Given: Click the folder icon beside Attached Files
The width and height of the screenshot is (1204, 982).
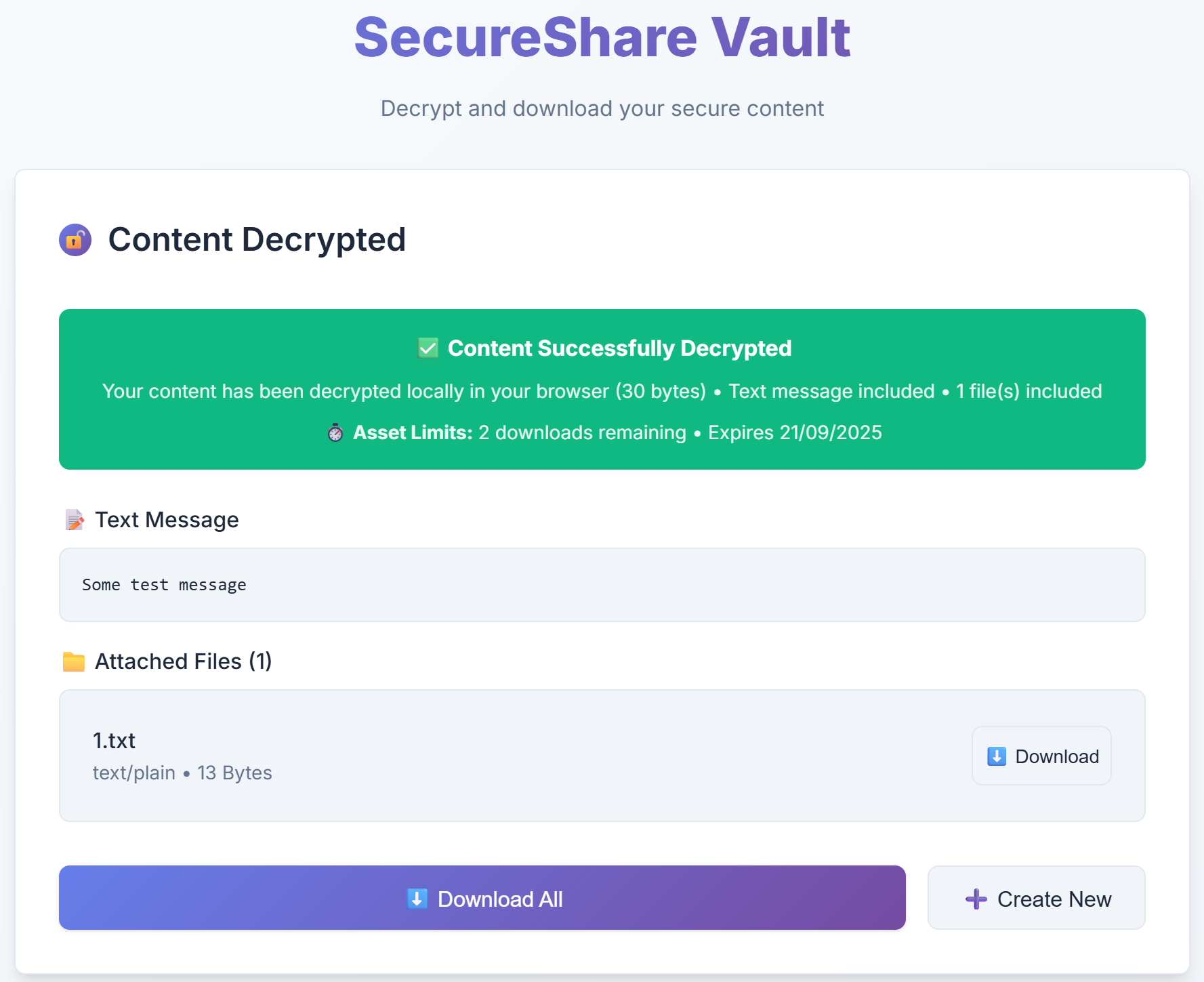Looking at the screenshot, I should (x=74, y=661).
